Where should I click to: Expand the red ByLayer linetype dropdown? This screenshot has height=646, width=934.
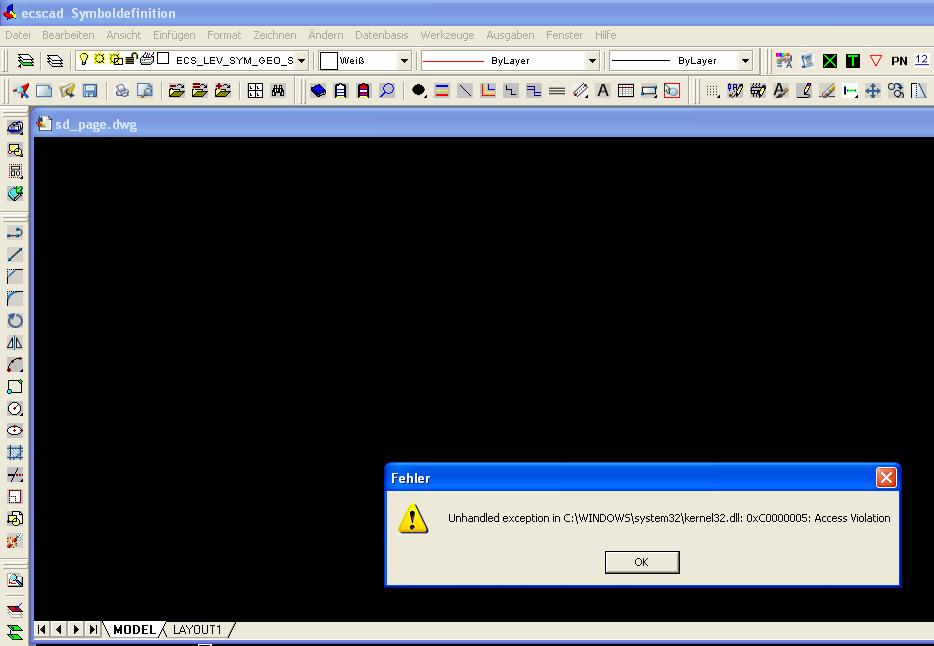coord(592,61)
